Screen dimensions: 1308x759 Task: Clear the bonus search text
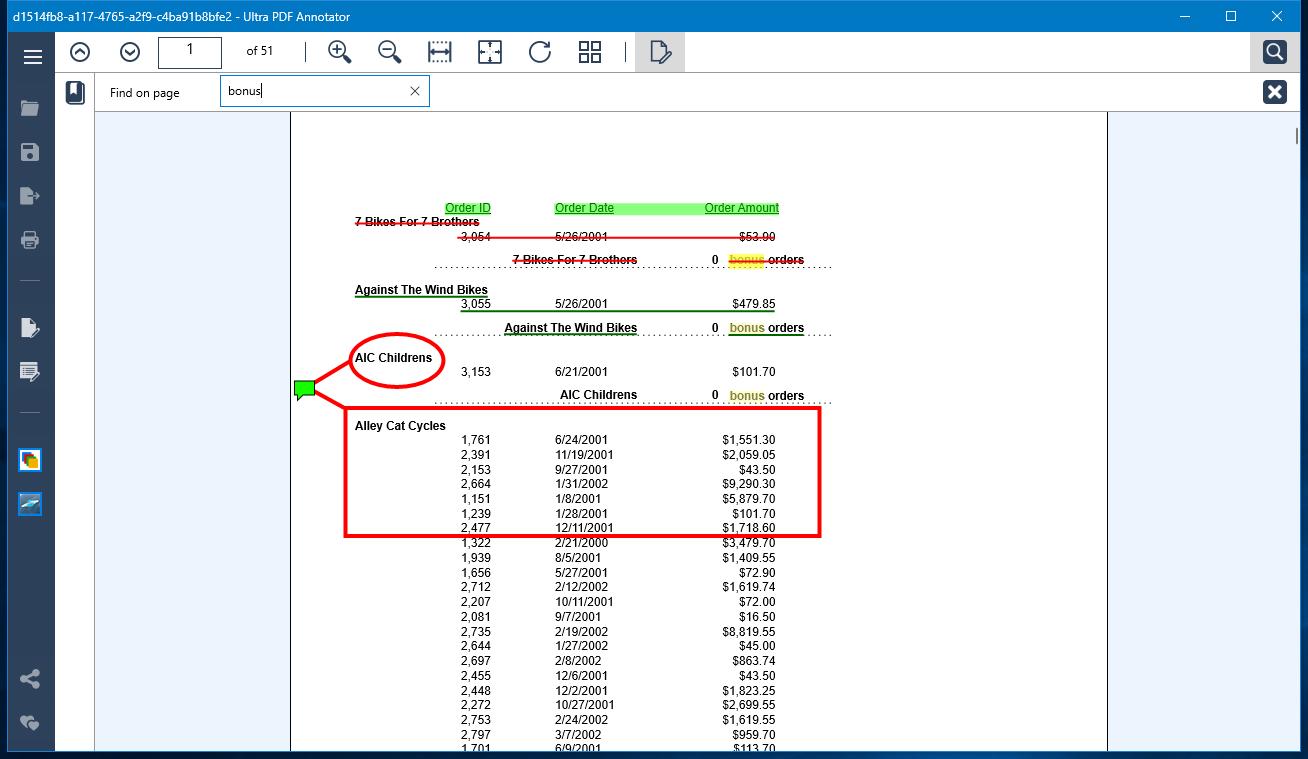click(415, 91)
